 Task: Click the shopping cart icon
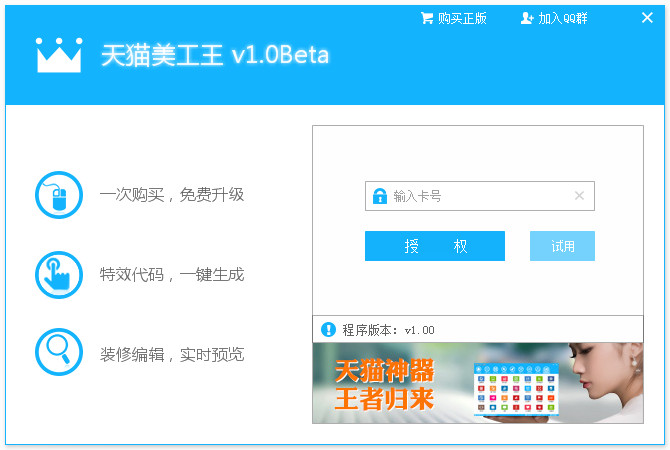tap(427, 18)
